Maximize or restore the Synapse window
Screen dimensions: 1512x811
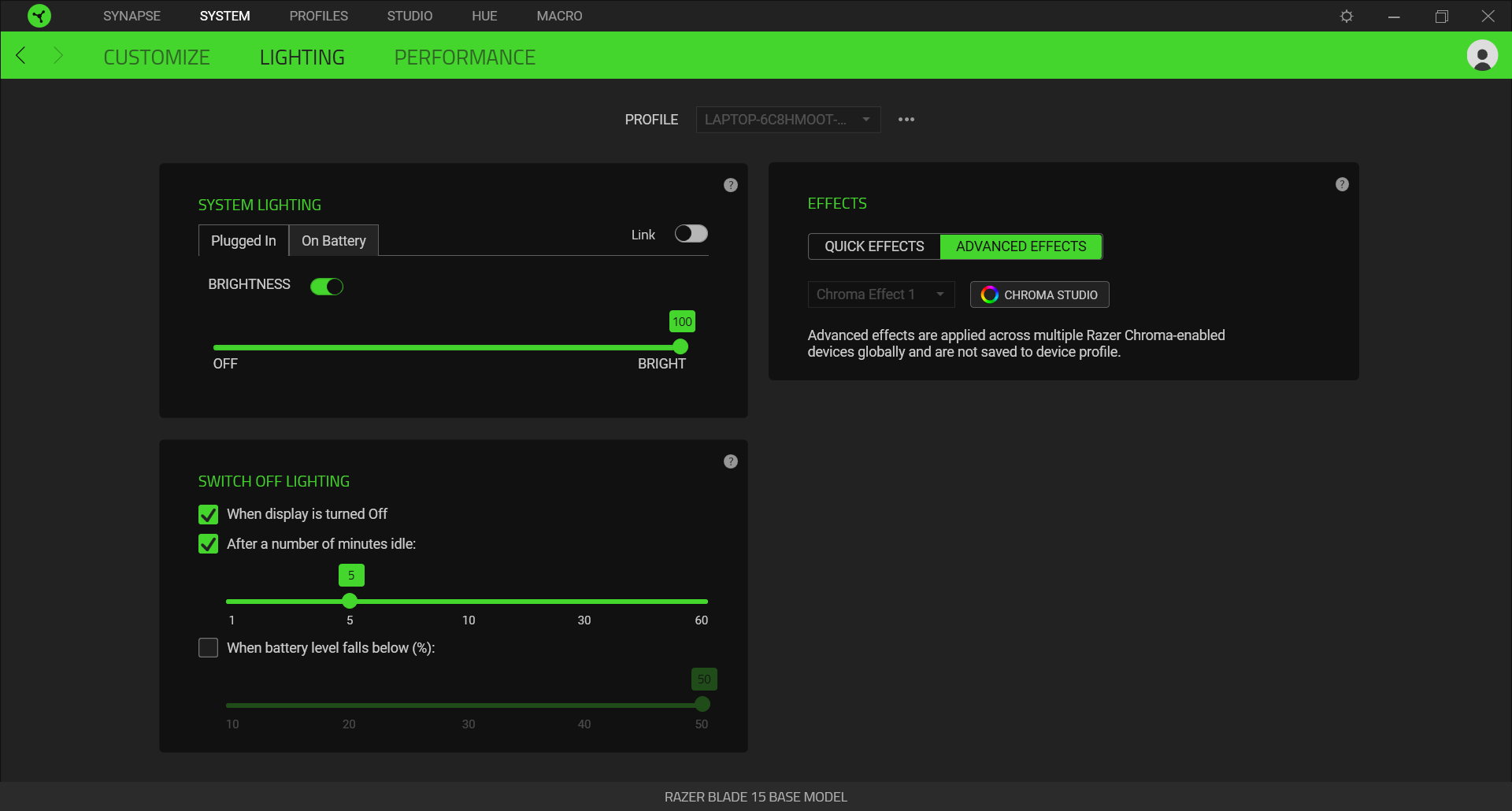(x=1441, y=16)
